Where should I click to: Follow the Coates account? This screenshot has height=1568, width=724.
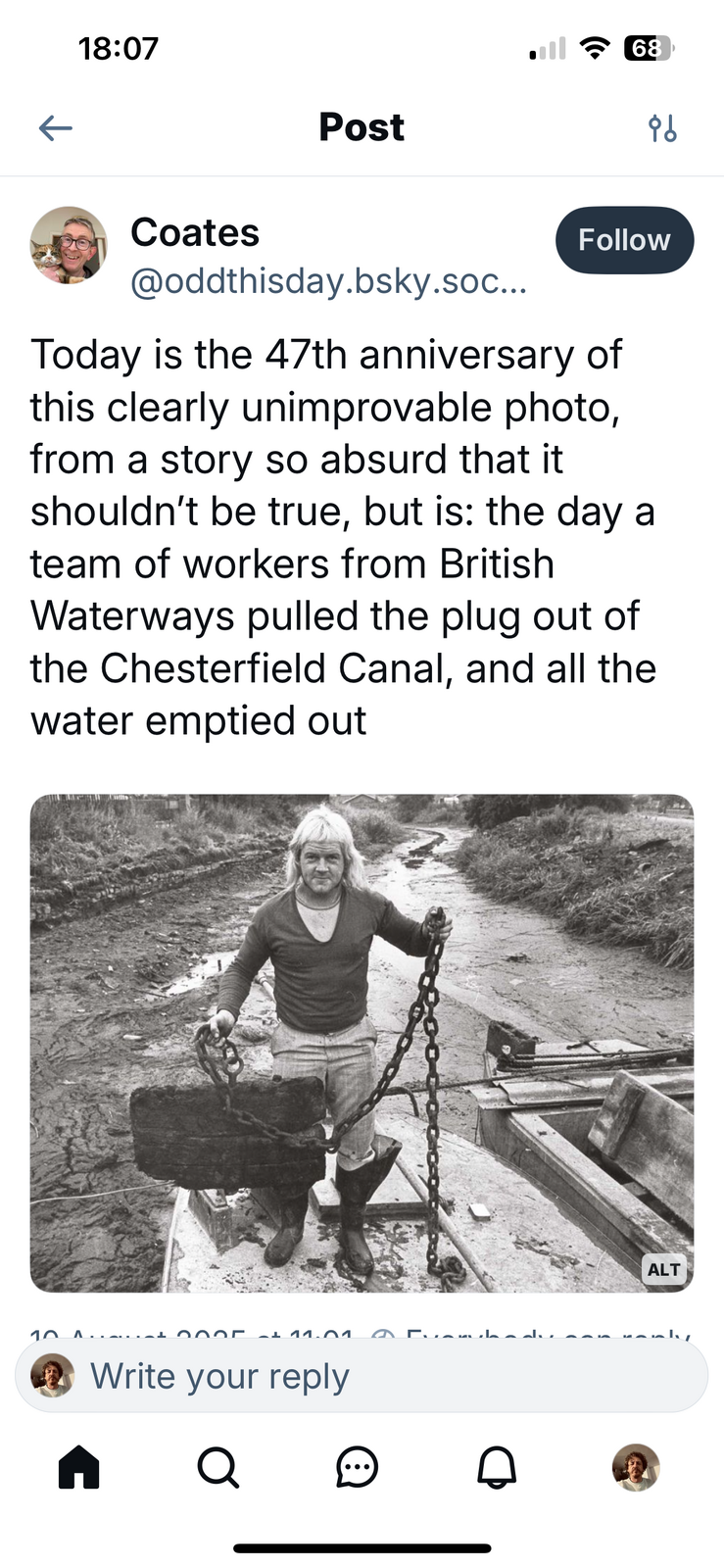624,240
